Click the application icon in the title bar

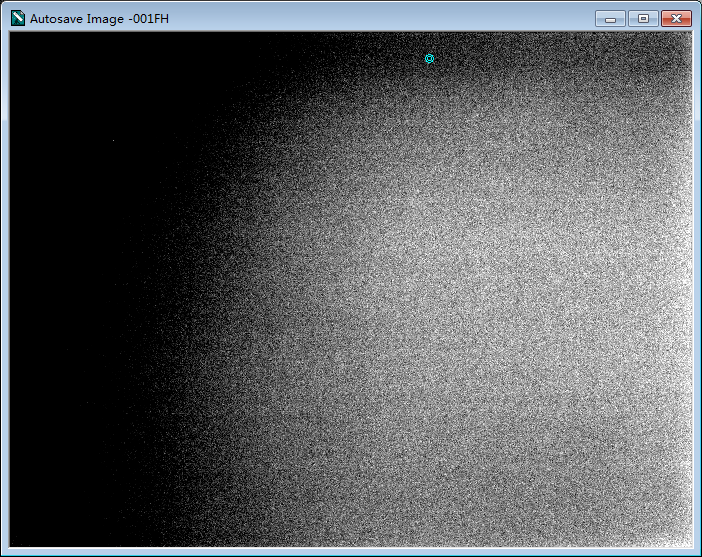point(17,18)
